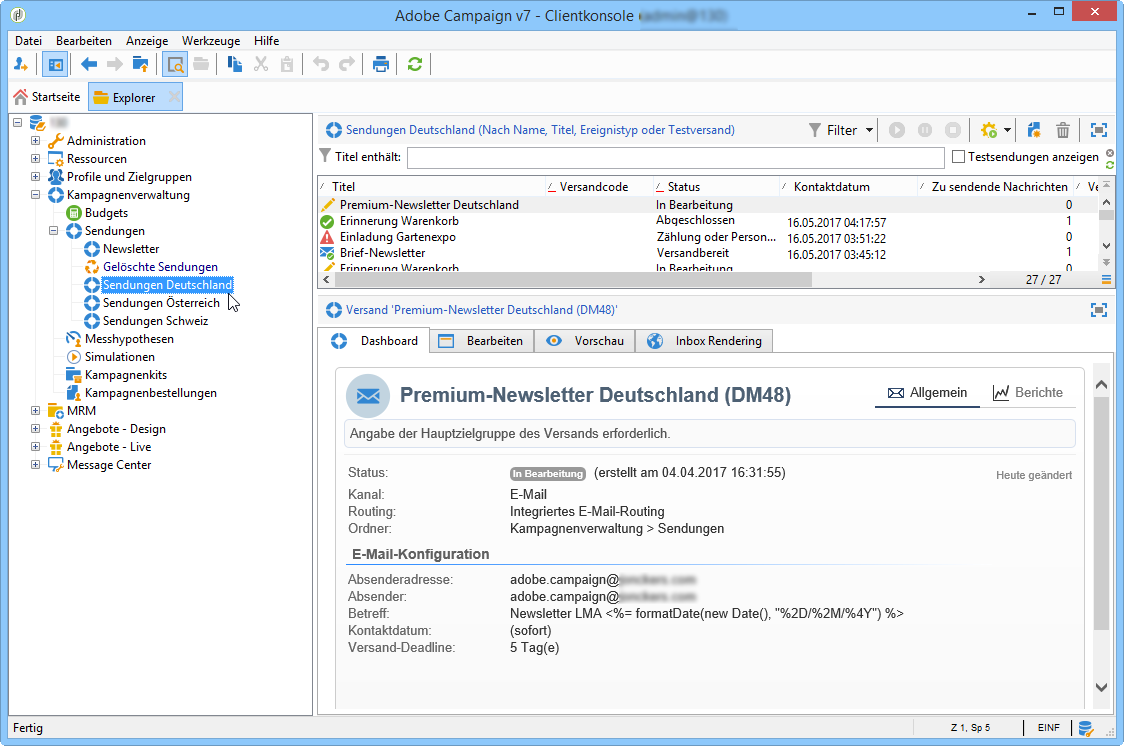Screen dimensions: 1124x746
Task: Expand Profile und Zielgruppen node
Action: point(35,176)
